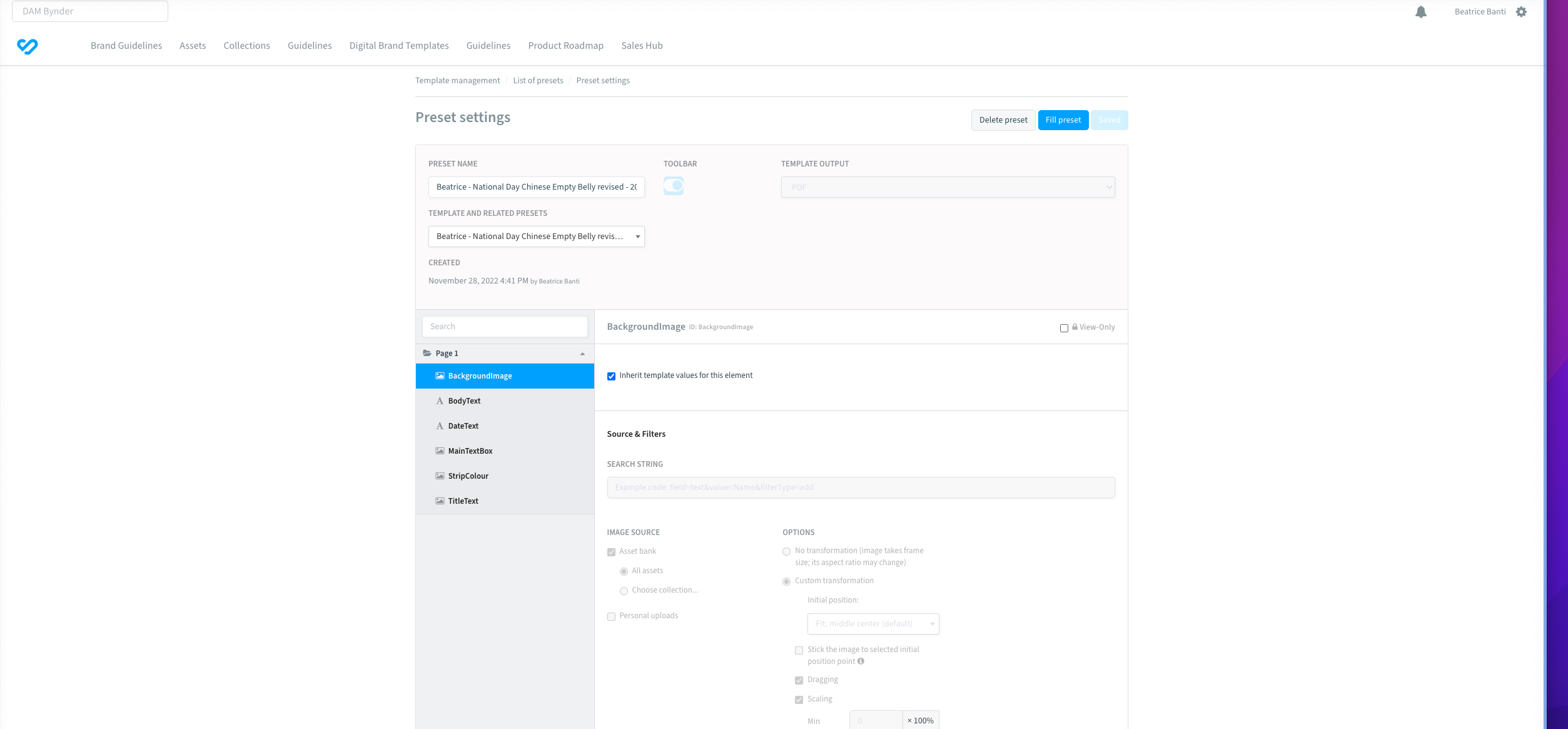Open Product Roadmap menu item
1568x729 pixels.
coord(566,46)
